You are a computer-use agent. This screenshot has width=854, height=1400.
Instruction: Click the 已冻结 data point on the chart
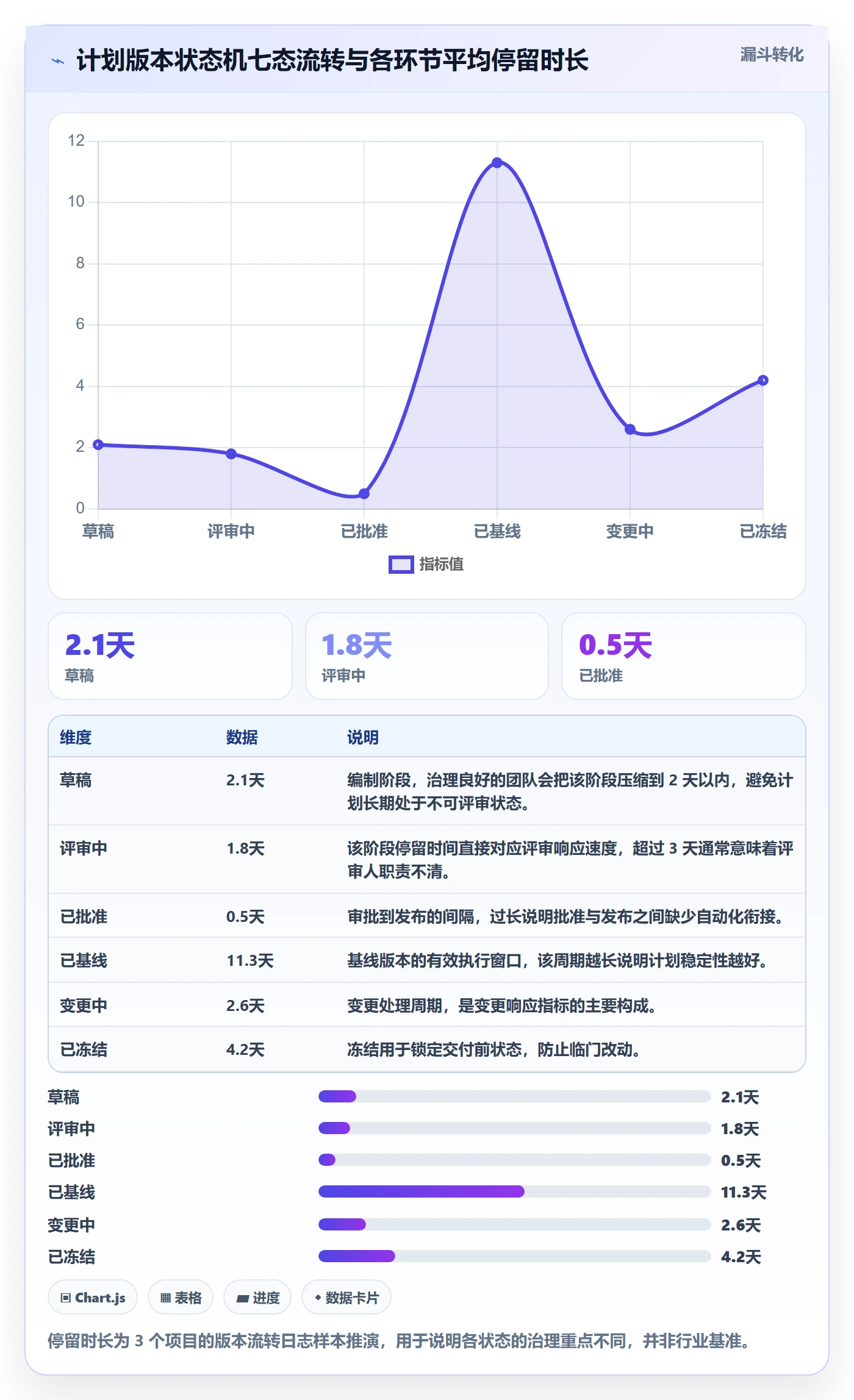tap(763, 380)
